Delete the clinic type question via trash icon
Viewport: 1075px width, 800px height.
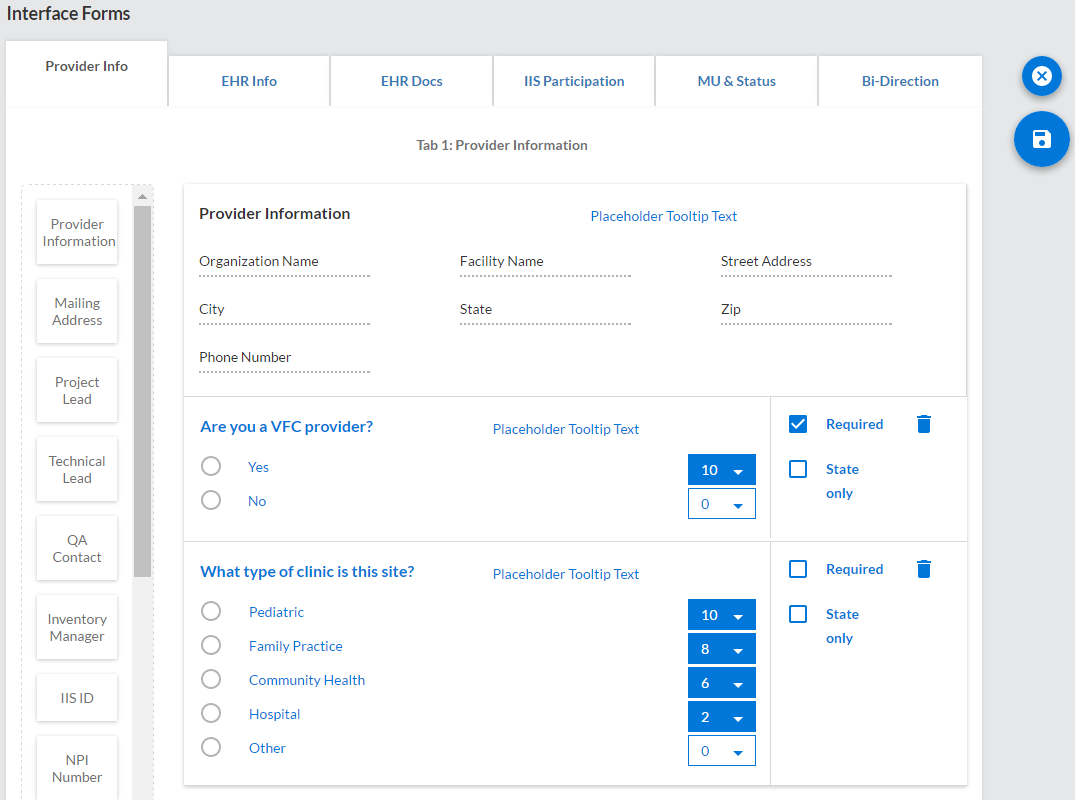click(923, 570)
